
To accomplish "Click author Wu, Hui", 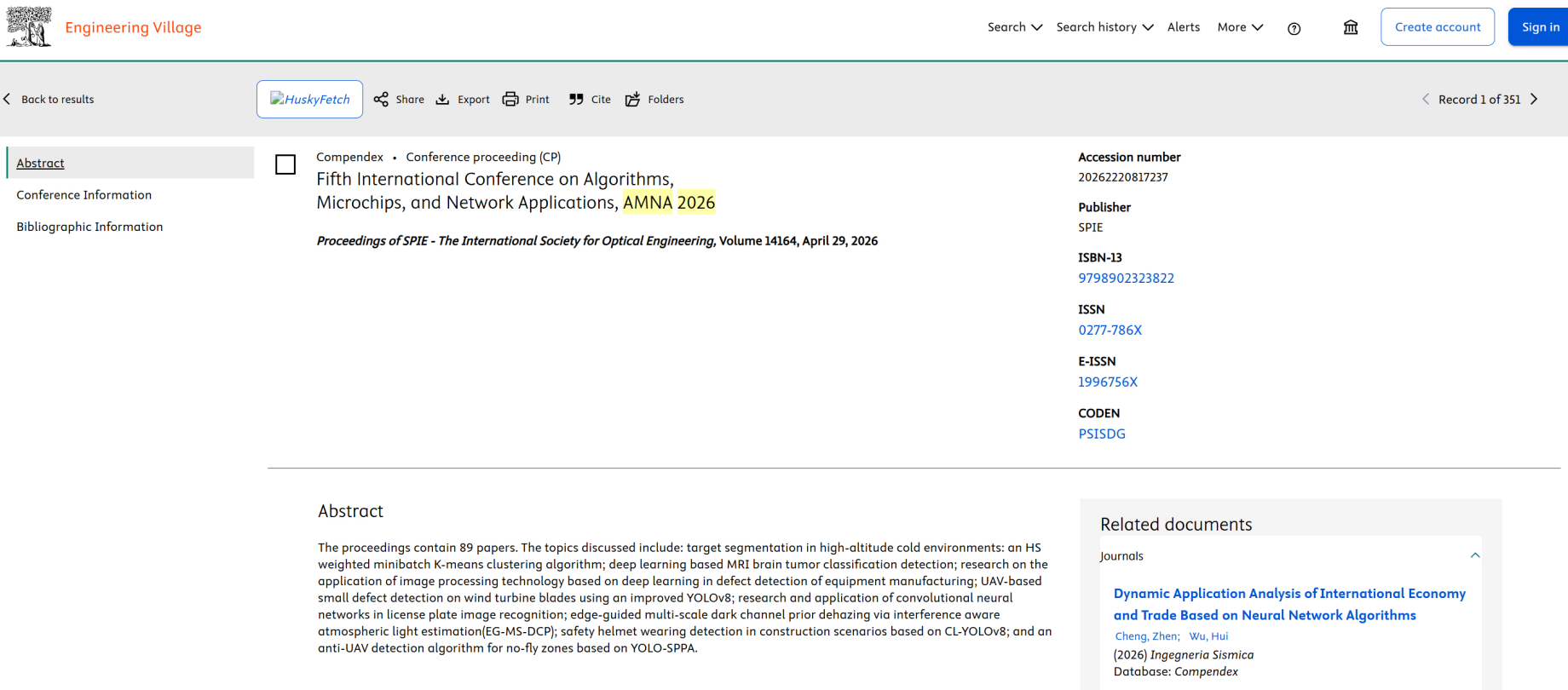I will click(x=1208, y=636).
